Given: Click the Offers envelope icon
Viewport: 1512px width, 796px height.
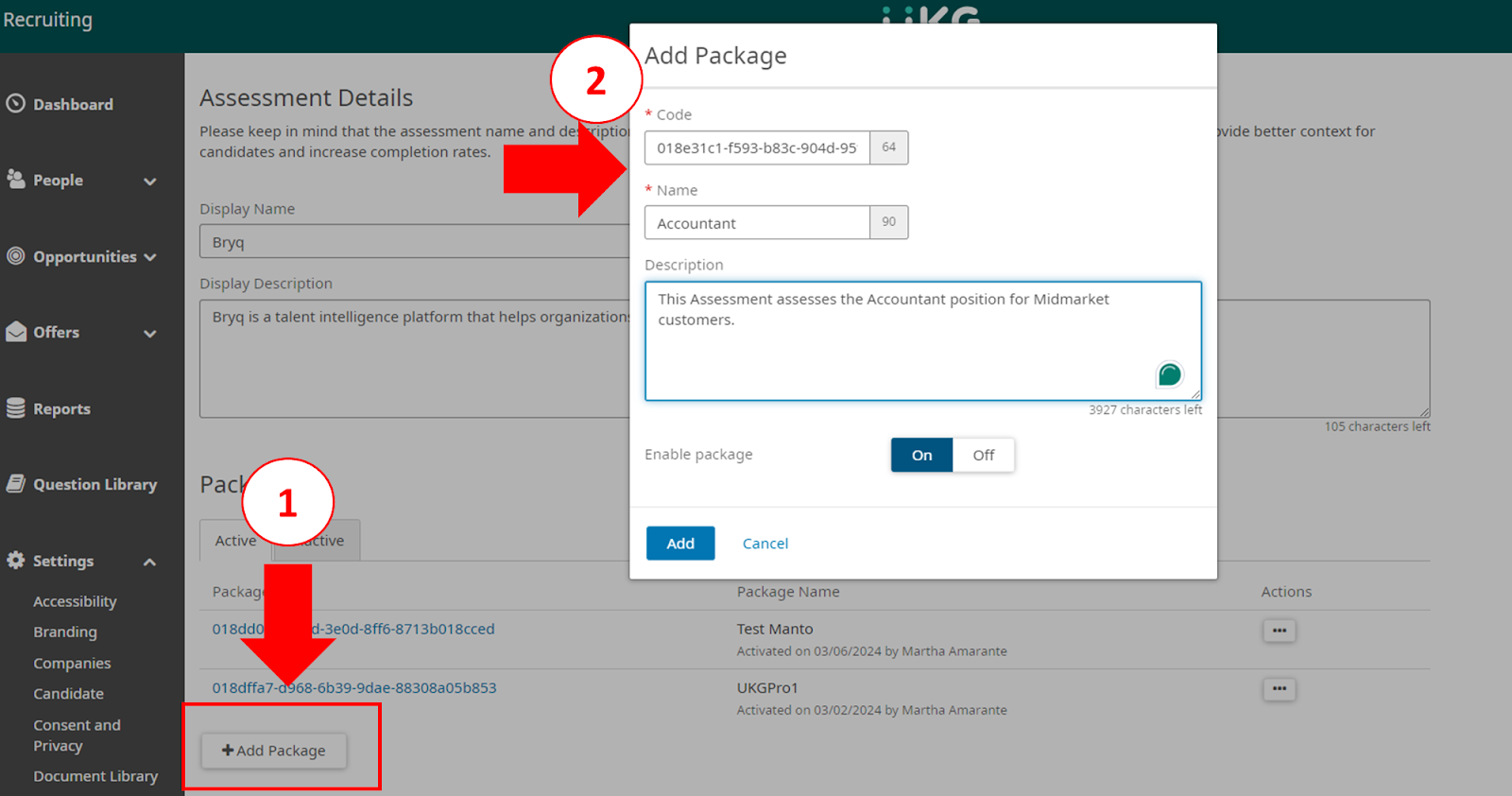Looking at the screenshot, I should click(15, 332).
